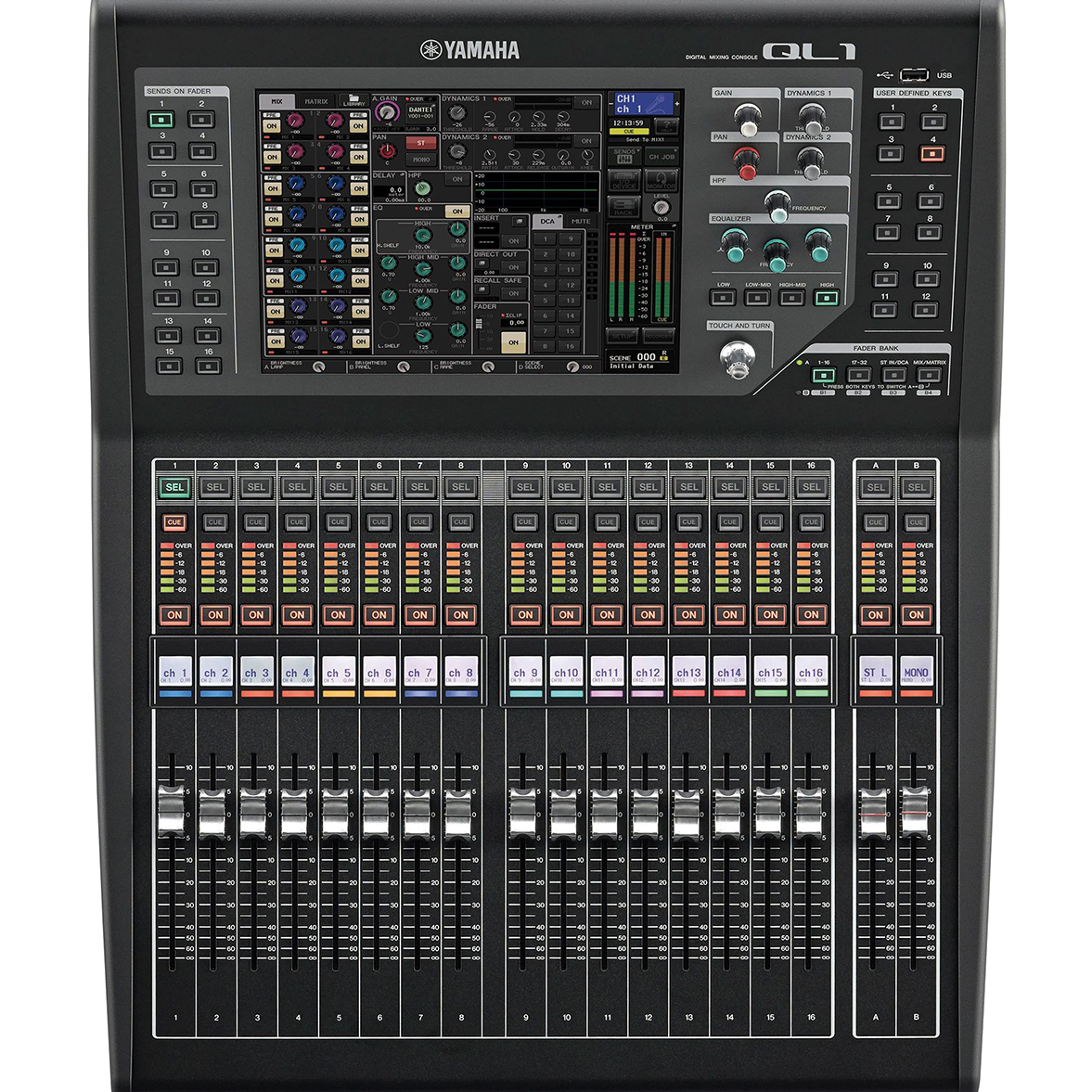Touch the physical DYNAMICS 1 threshold knob
The height and width of the screenshot is (1092, 1092).
pyautogui.click(x=812, y=119)
